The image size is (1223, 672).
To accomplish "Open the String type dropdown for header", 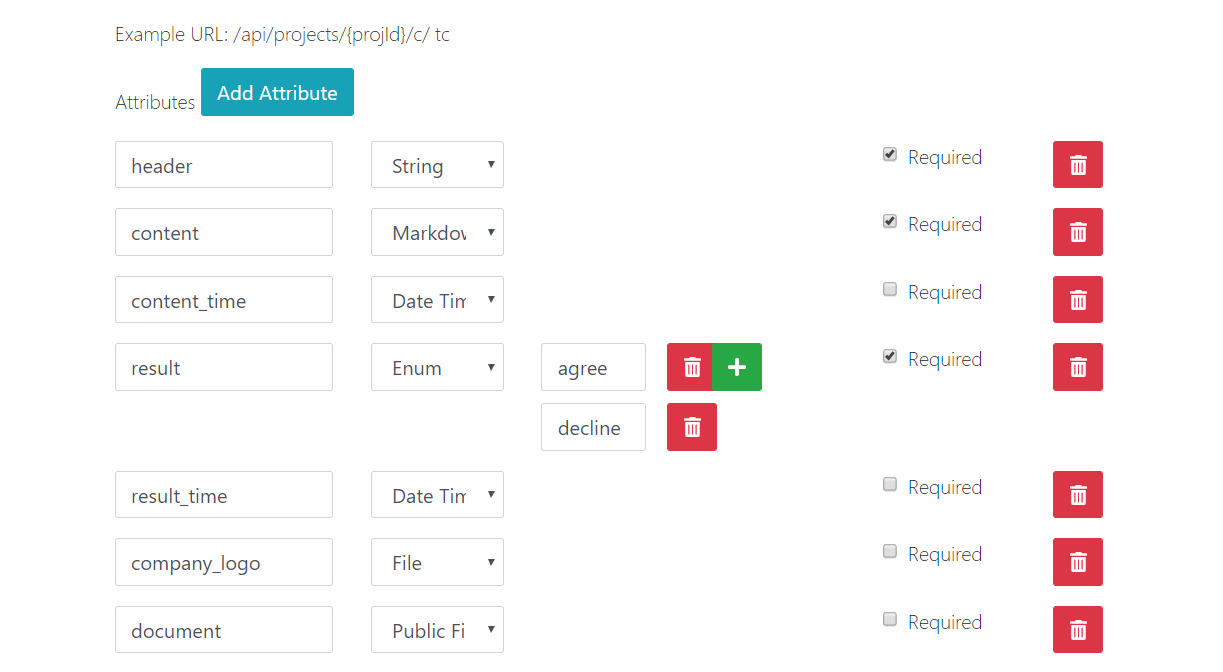I will 437,165.
